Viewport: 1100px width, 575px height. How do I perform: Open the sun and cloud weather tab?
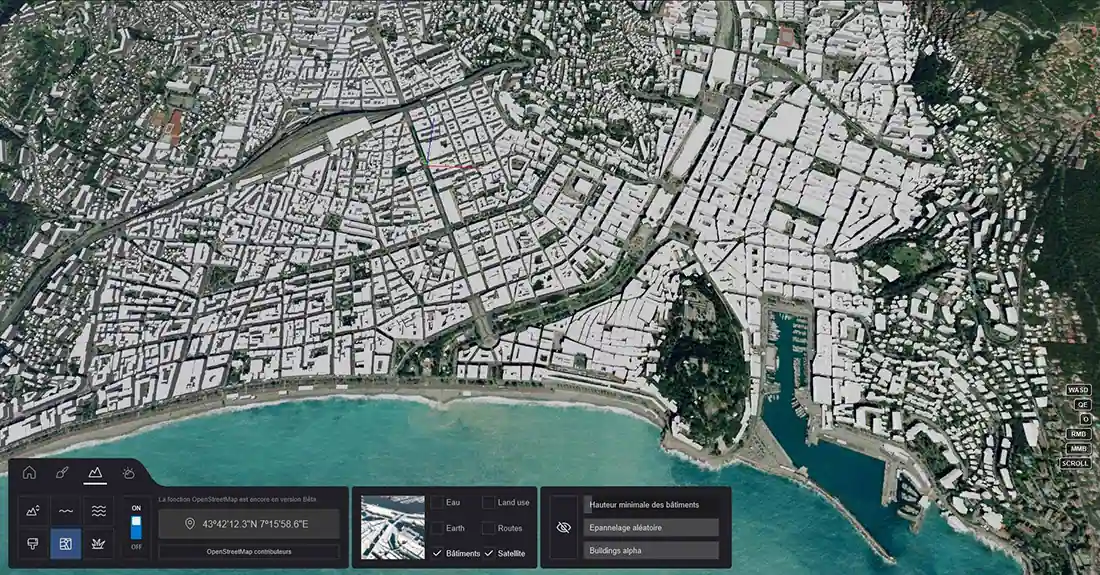[128, 473]
